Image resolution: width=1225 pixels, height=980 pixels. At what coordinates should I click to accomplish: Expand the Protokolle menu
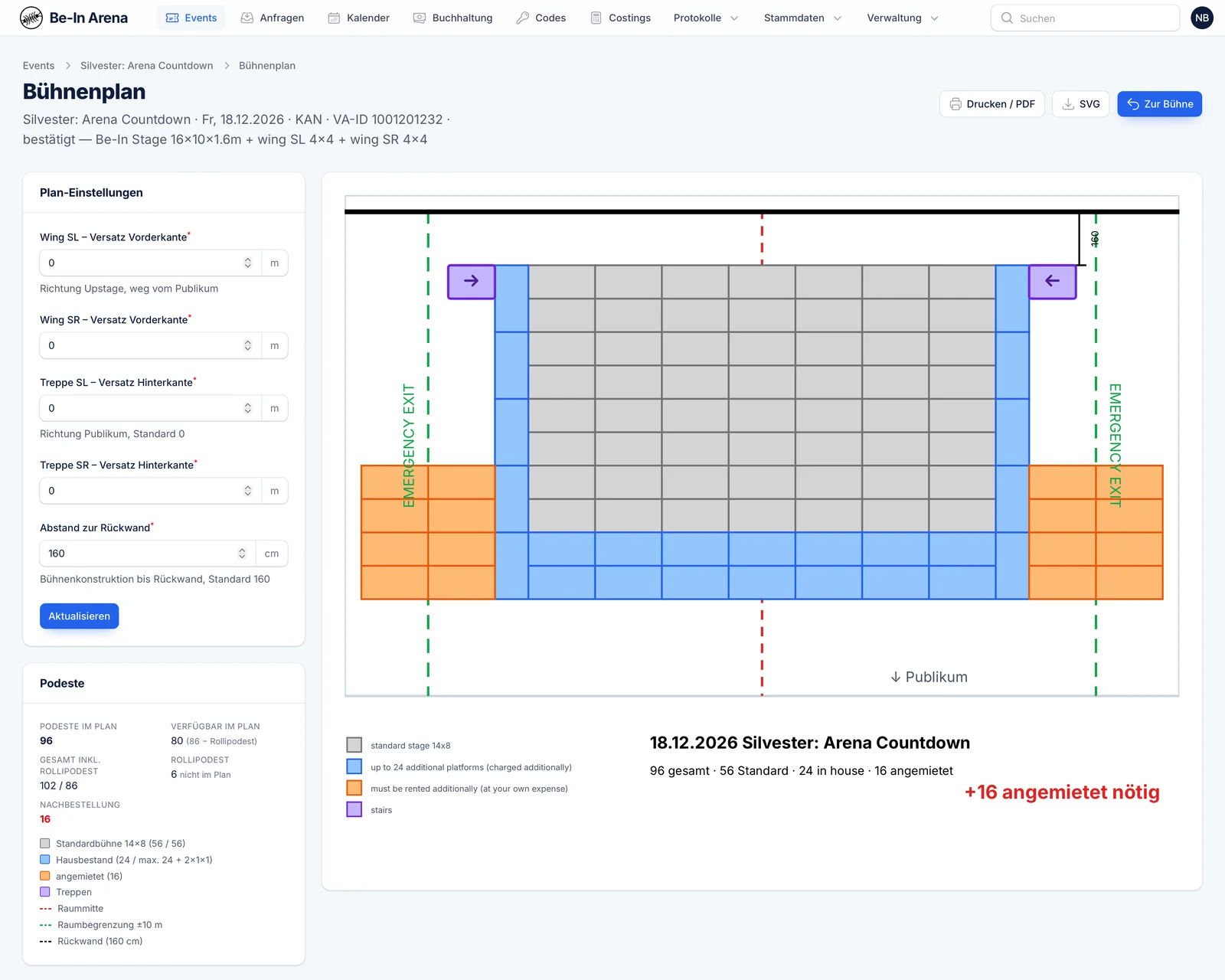click(706, 18)
